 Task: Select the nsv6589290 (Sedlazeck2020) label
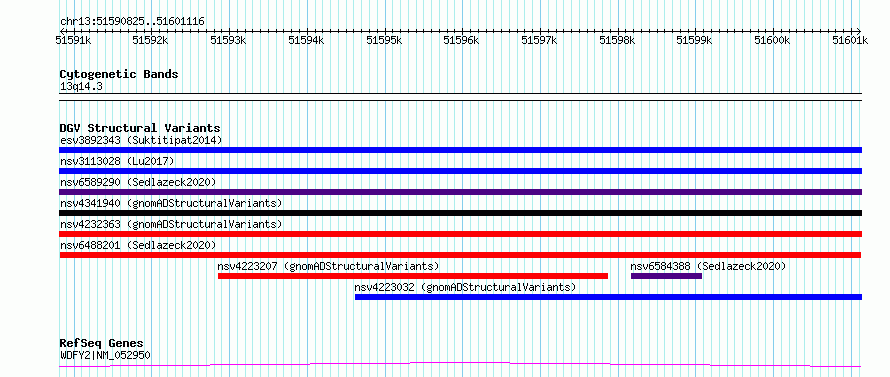pyautogui.click(x=138, y=182)
